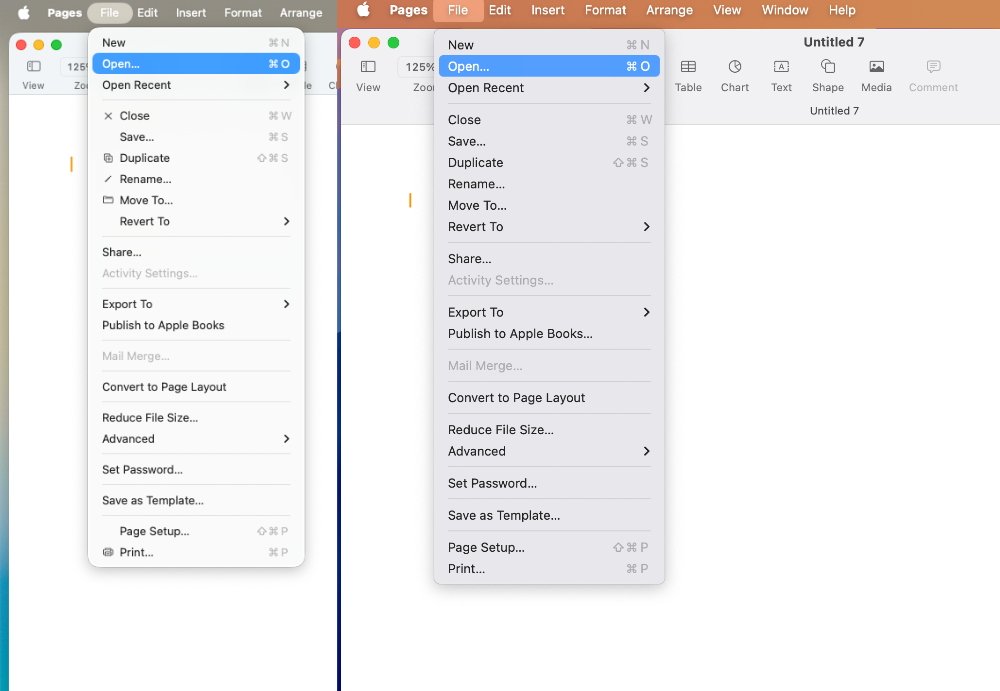Add a Text box from the right toolbar
This screenshot has height=691, width=1000.
coord(781,66)
